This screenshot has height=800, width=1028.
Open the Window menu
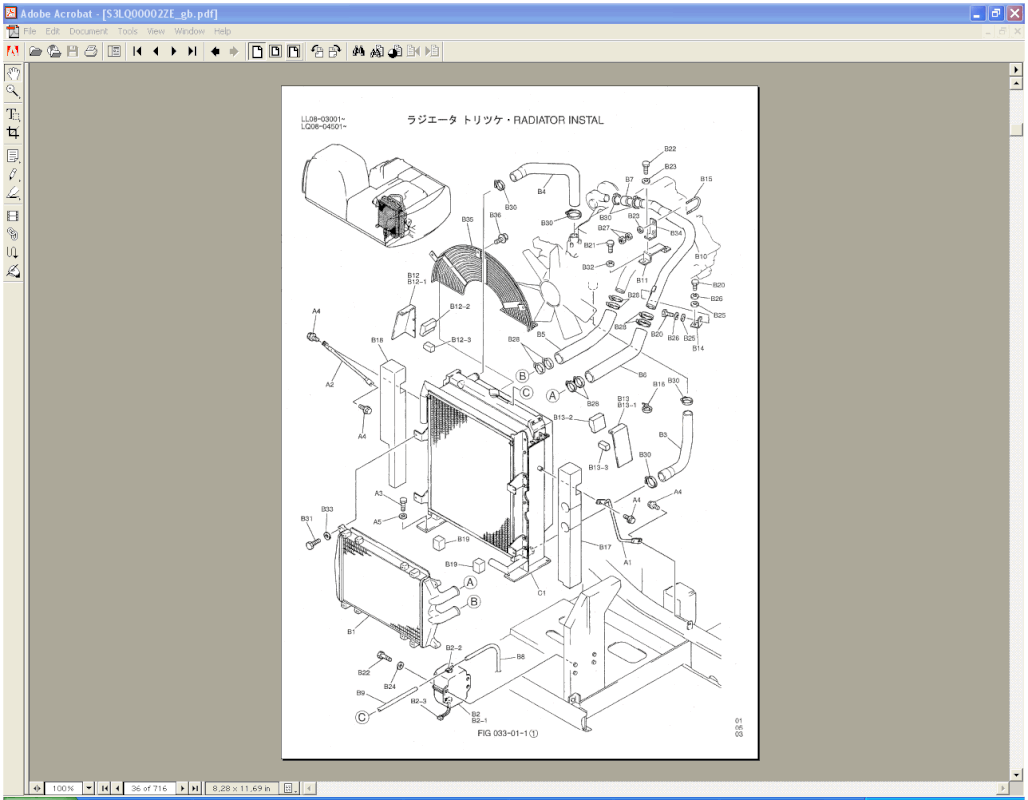point(189,31)
